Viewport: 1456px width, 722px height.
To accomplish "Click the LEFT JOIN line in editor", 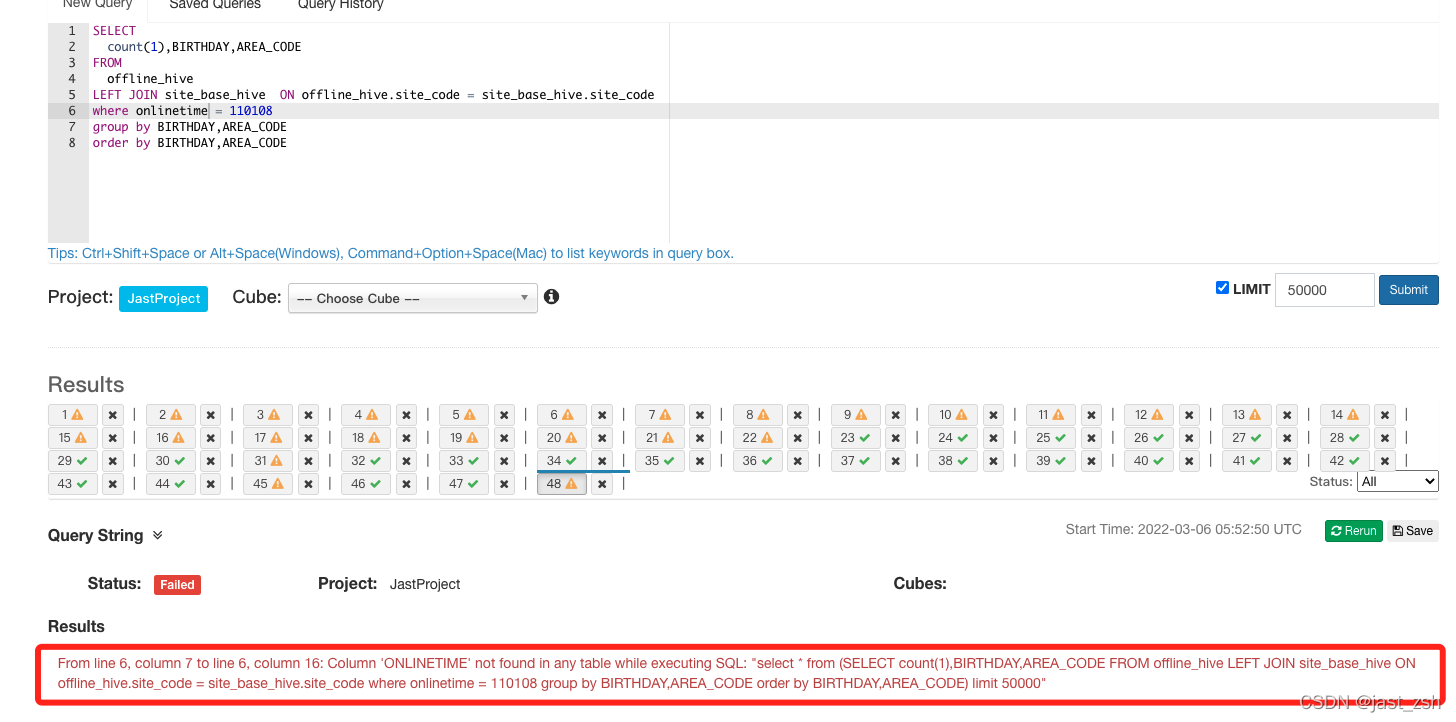I will tap(373, 95).
